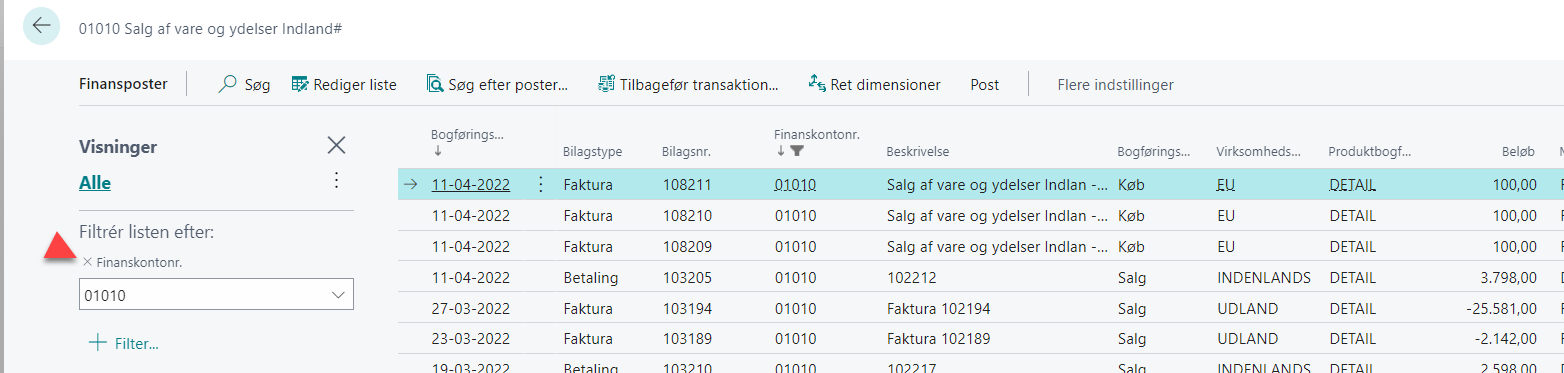1564x373 pixels.
Task: Select the row with bilag 103205
Action: 980,277
